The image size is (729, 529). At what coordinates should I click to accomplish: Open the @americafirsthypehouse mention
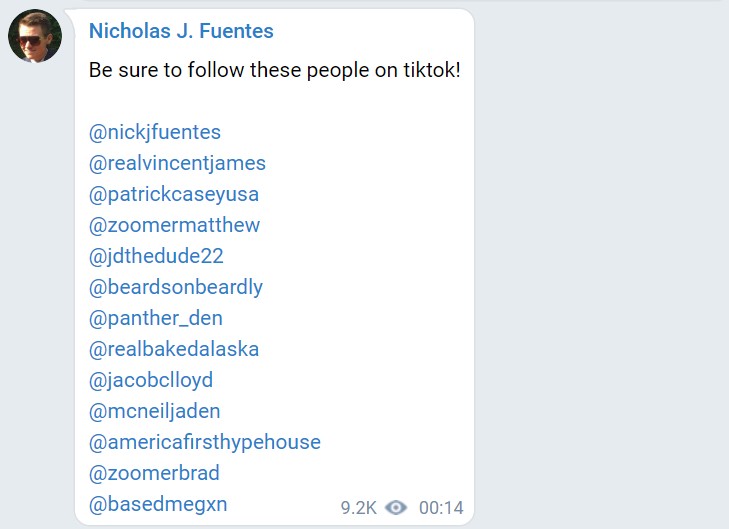(x=205, y=442)
